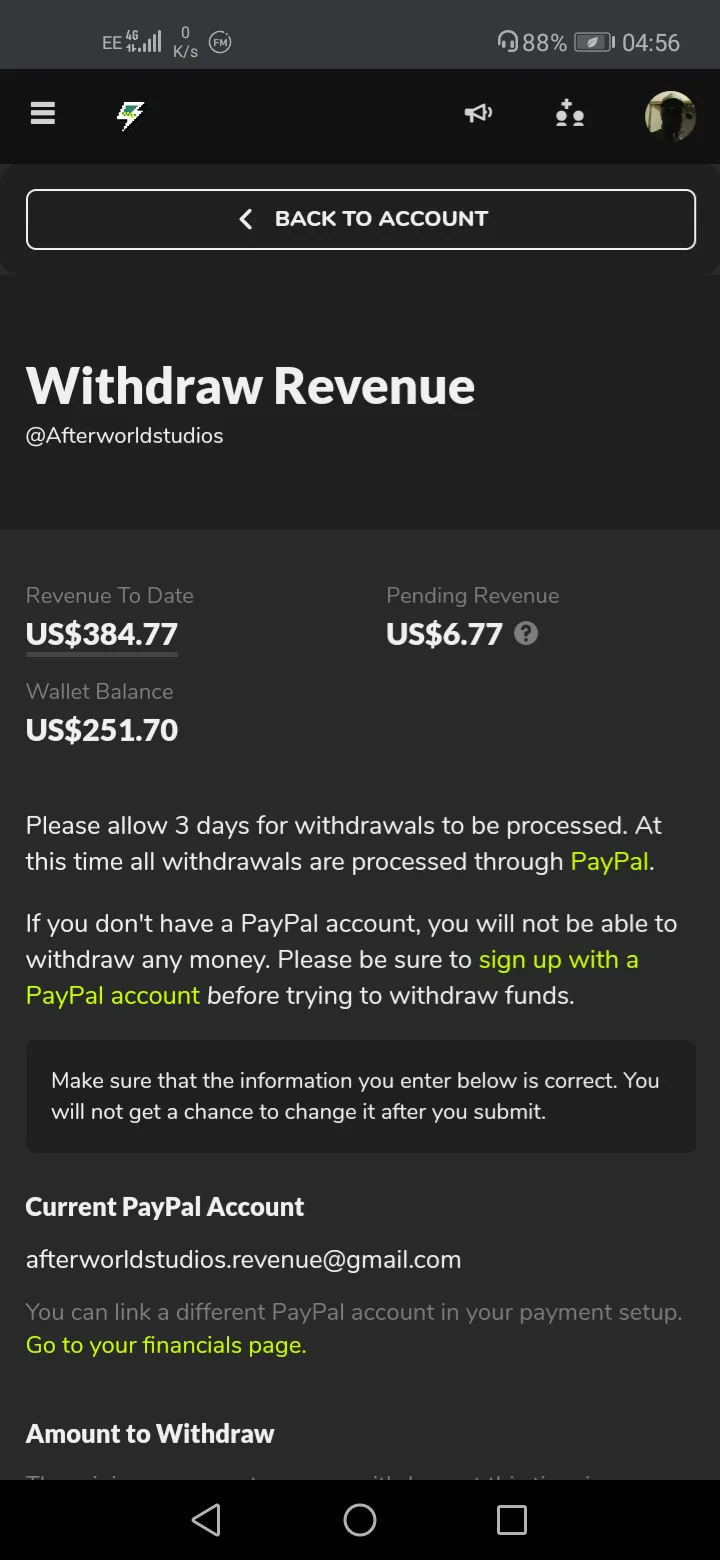Image resolution: width=720 pixels, height=1560 pixels.
Task: Open the megaphone announcements icon
Action: pyautogui.click(x=479, y=114)
